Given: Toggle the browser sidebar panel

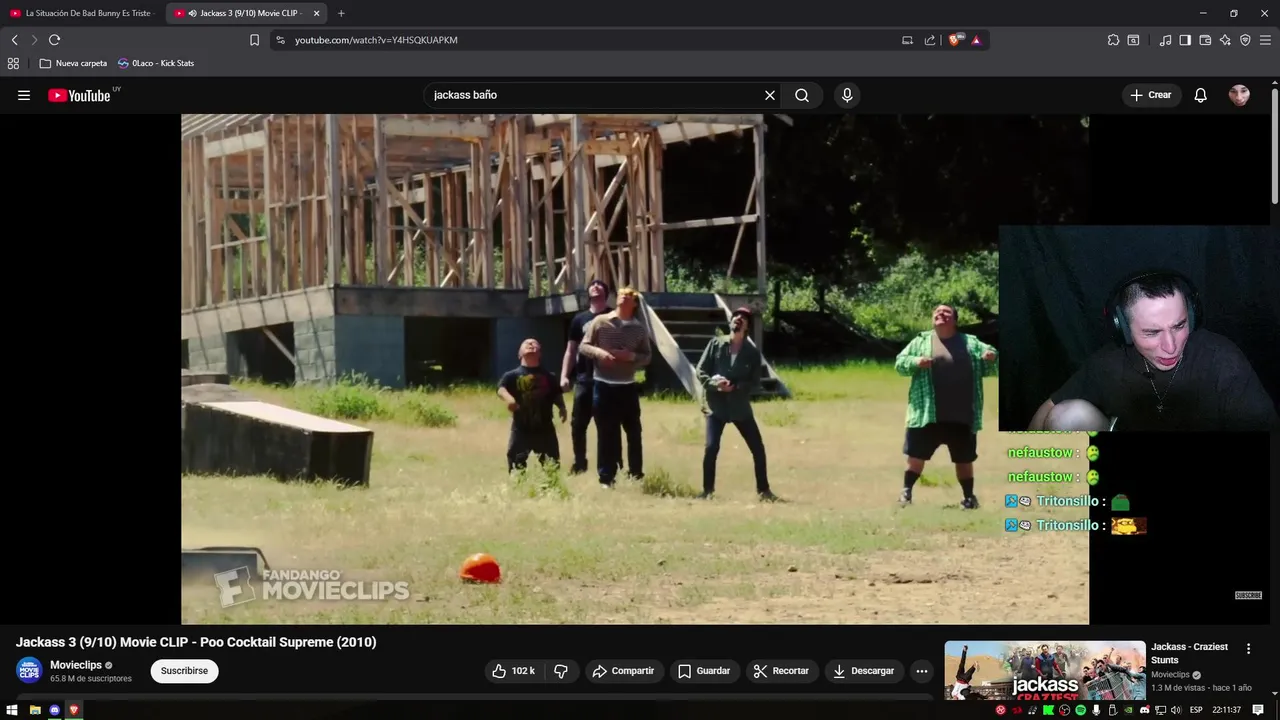Looking at the screenshot, I should (1185, 40).
